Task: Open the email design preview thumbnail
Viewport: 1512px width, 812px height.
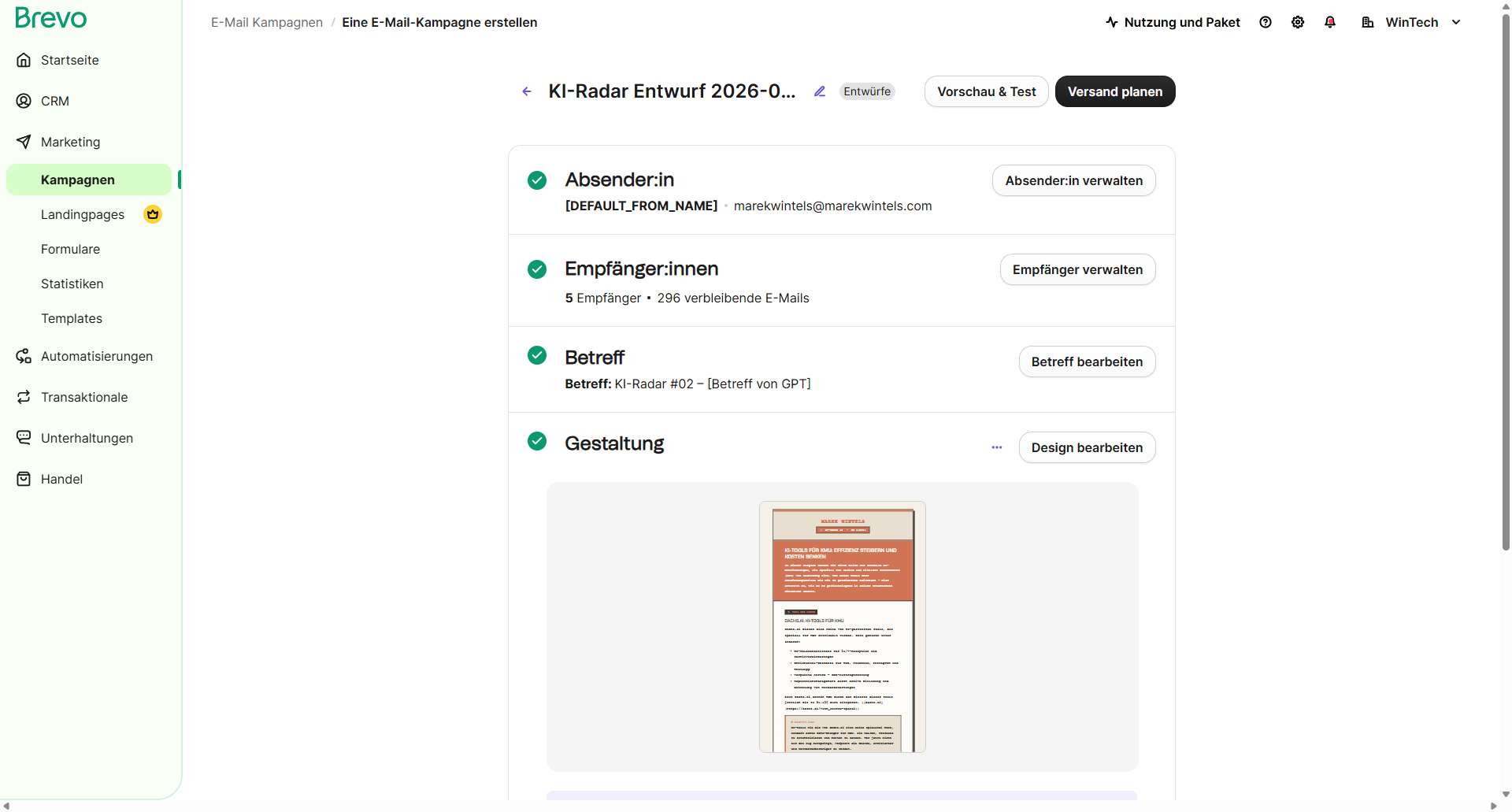Action: click(x=842, y=627)
